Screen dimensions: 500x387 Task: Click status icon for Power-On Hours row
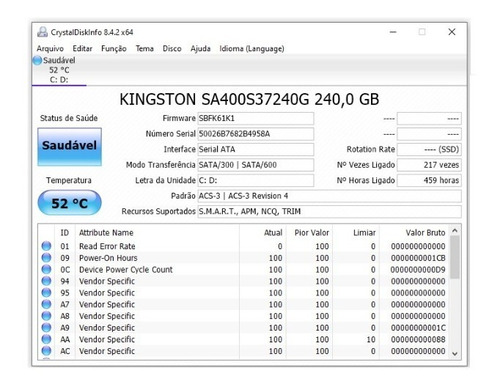(x=46, y=258)
